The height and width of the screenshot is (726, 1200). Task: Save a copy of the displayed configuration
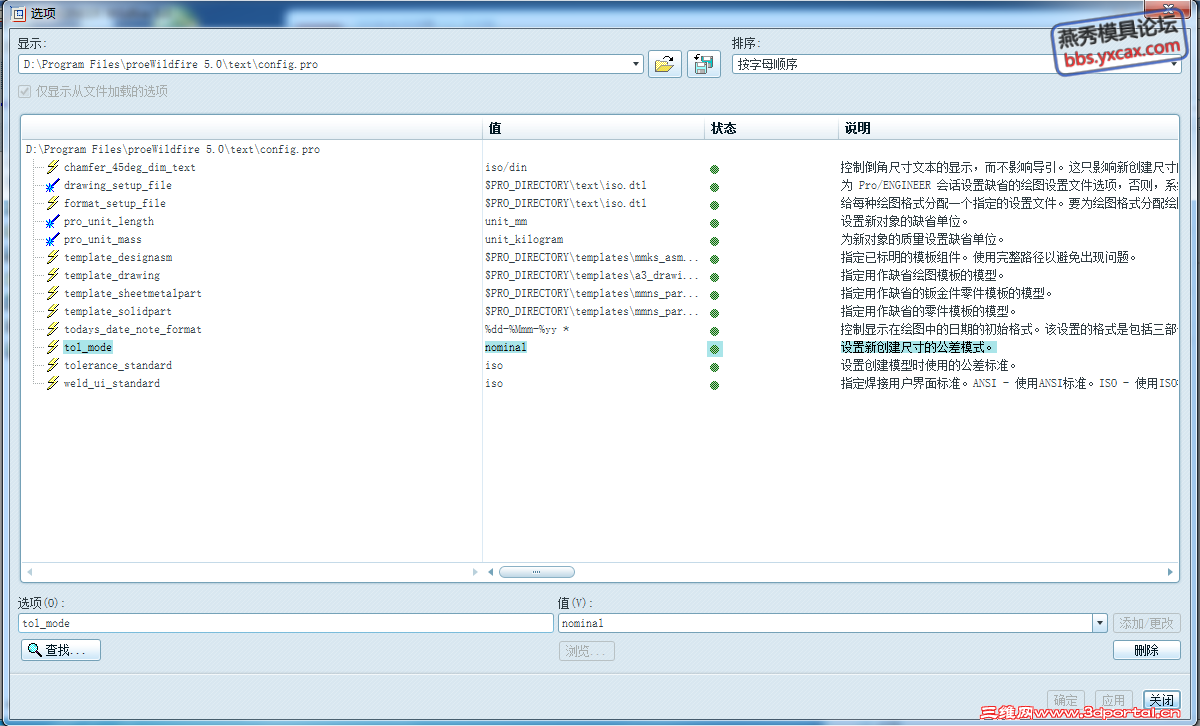pos(704,64)
